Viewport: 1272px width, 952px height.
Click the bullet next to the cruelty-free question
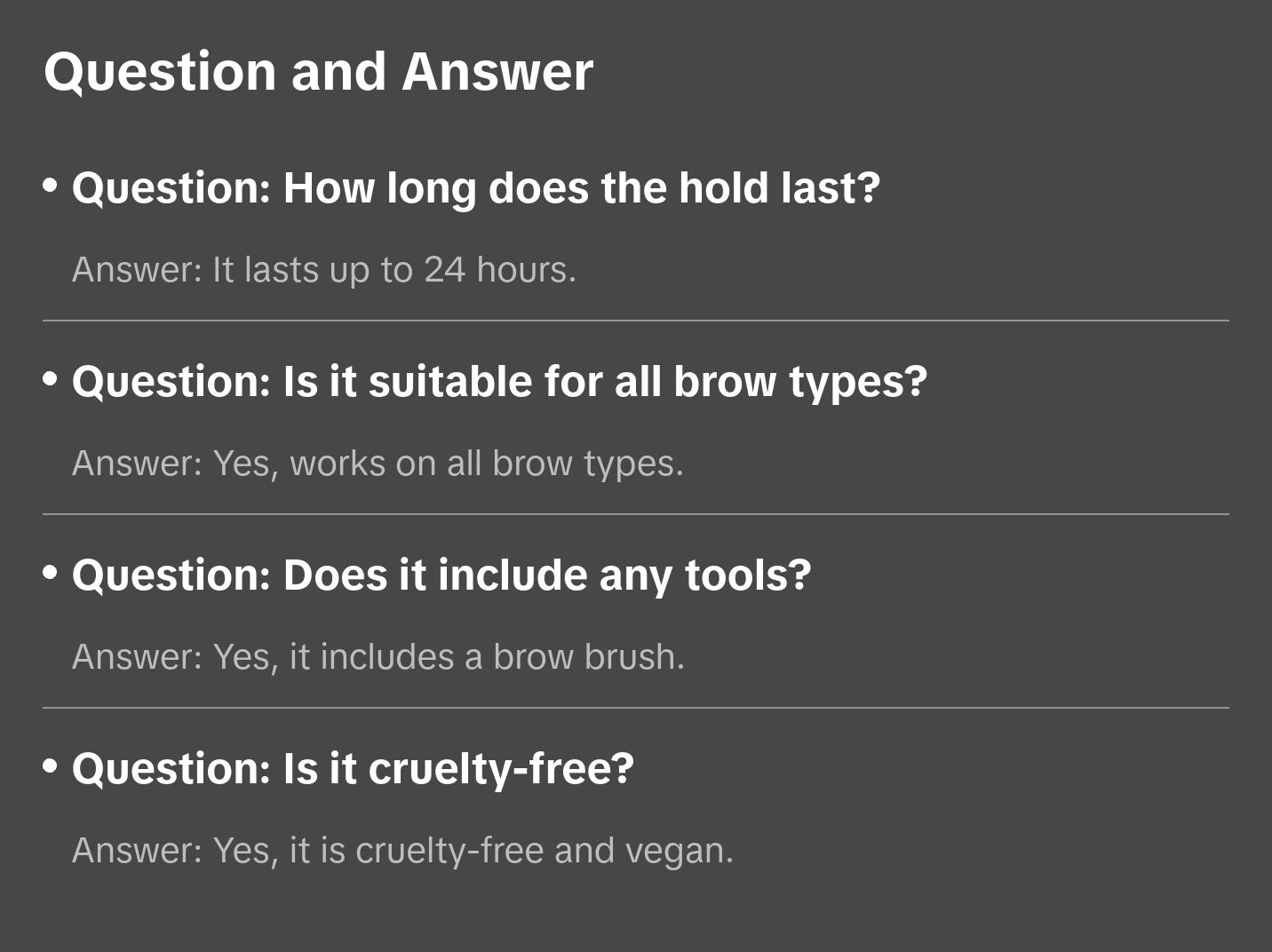(51, 766)
